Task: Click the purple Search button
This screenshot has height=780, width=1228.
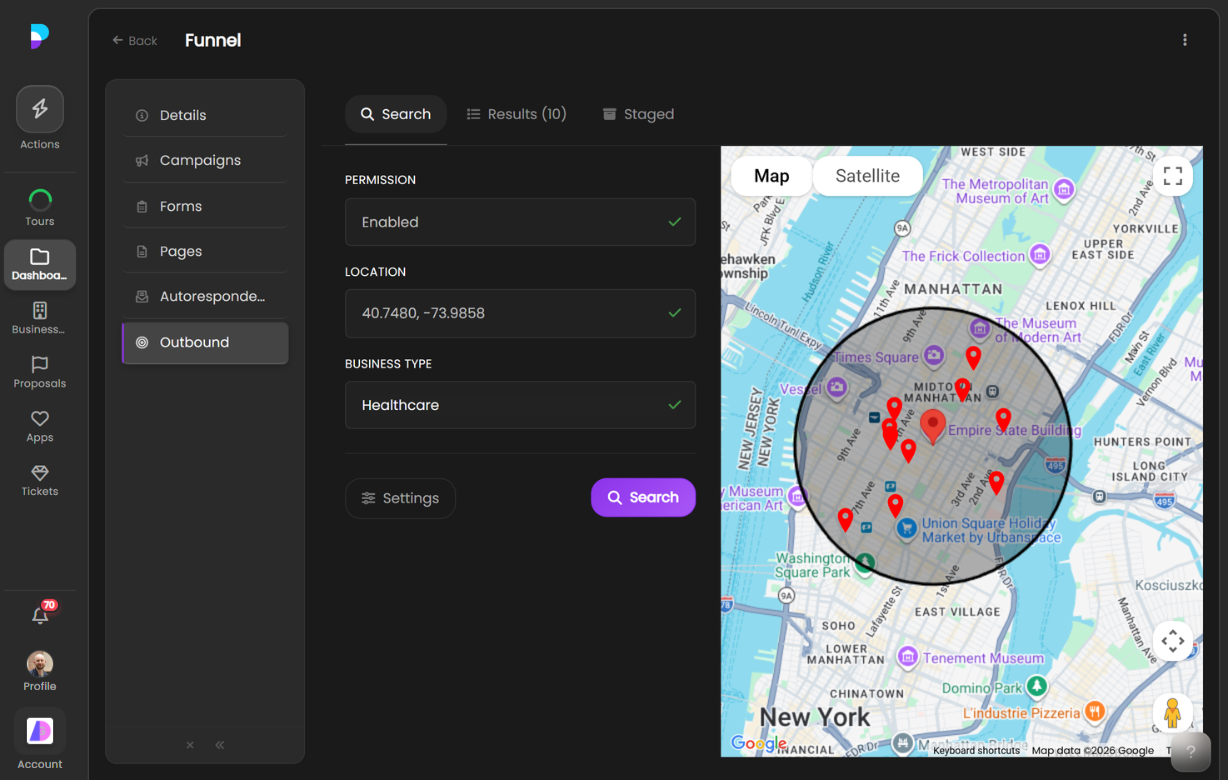Action: click(x=643, y=497)
